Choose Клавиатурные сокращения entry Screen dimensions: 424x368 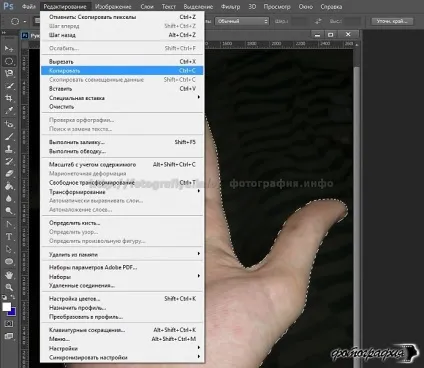pyautogui.click(x=122, y=330)
